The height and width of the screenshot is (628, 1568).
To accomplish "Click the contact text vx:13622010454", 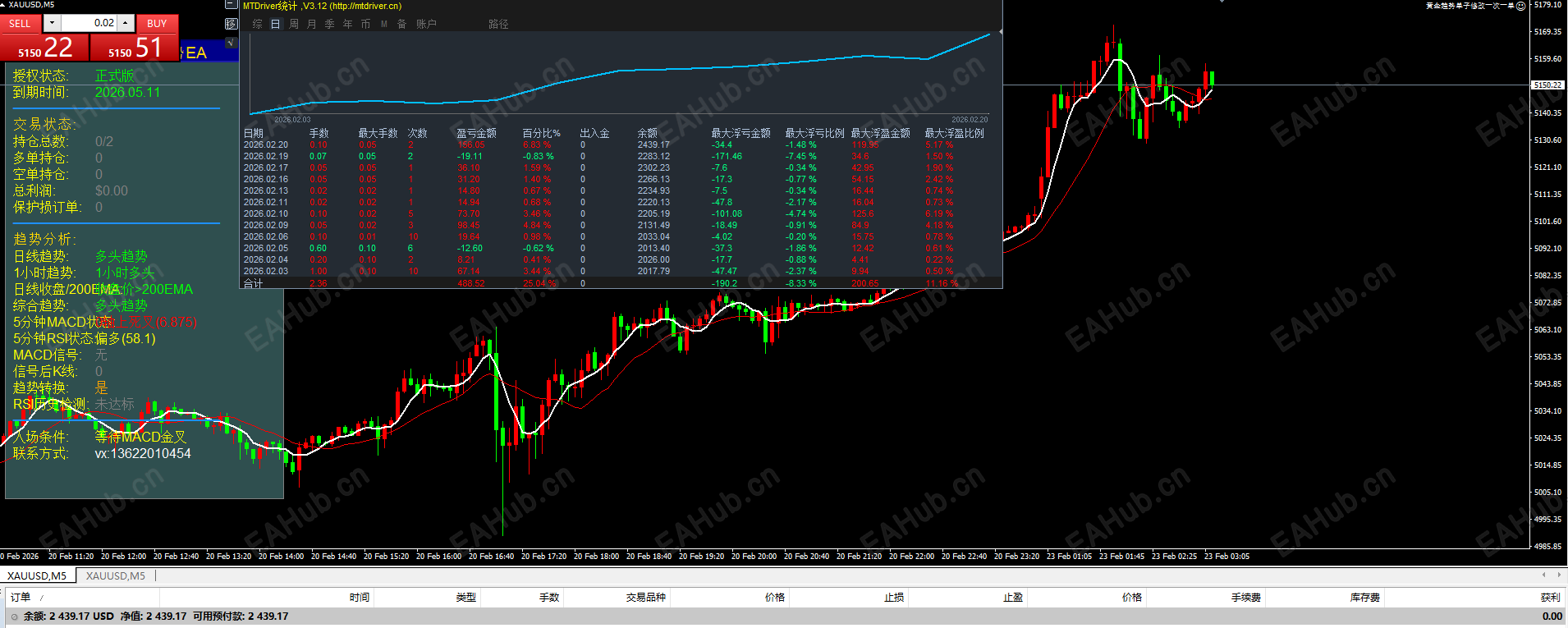I will [x=143, y=453].
